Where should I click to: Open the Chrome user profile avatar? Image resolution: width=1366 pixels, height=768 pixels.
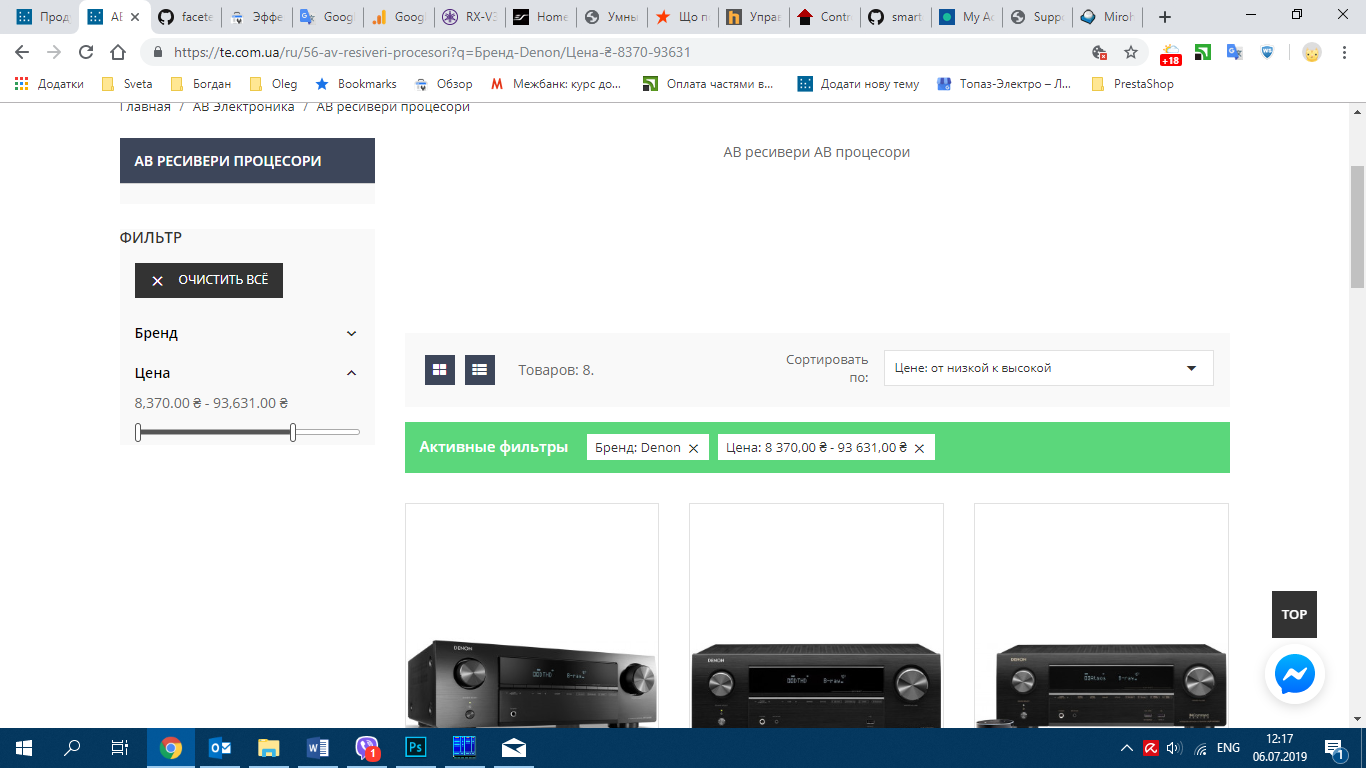point(1311,52)
